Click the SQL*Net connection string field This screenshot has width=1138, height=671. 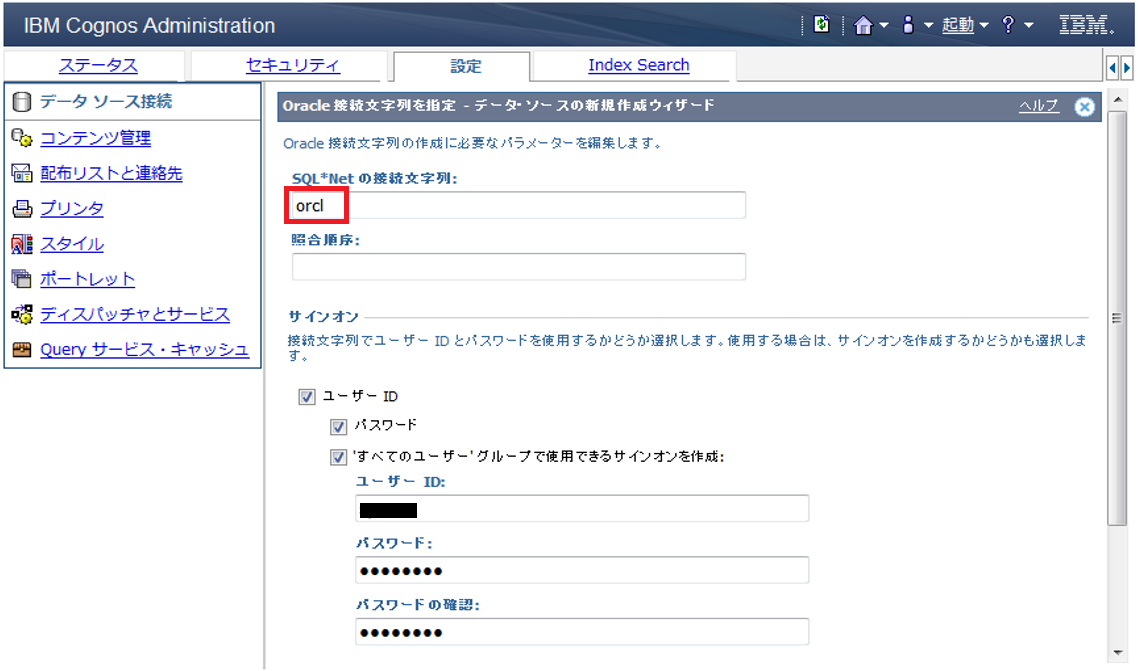pos(518,205)
